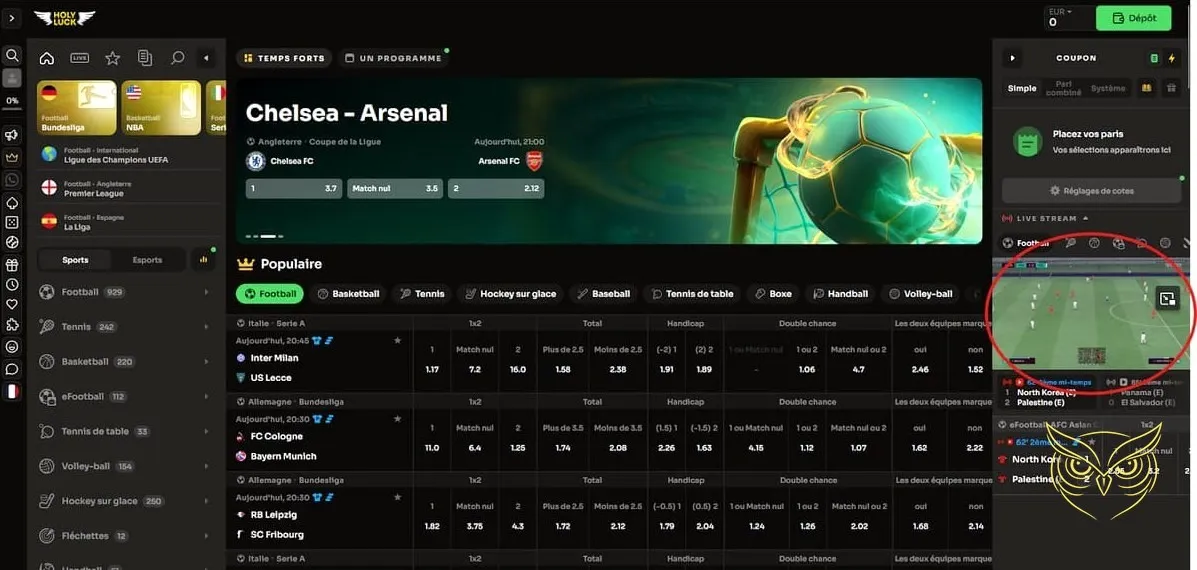
Task: Click the magnifier icon in left sidebar
Action: point(12,56)
